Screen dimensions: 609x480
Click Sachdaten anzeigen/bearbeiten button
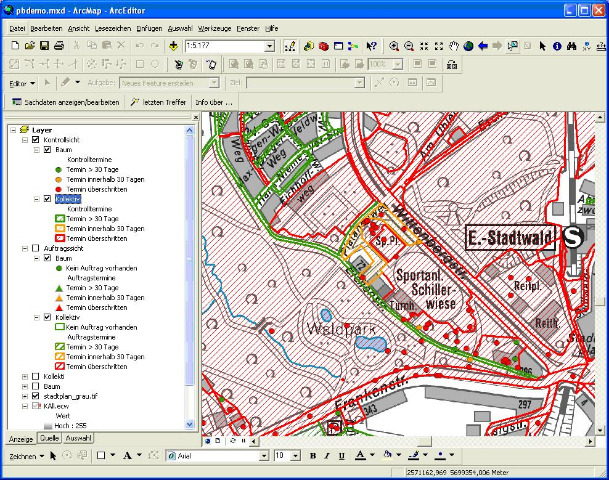click(x=65, y=102)
